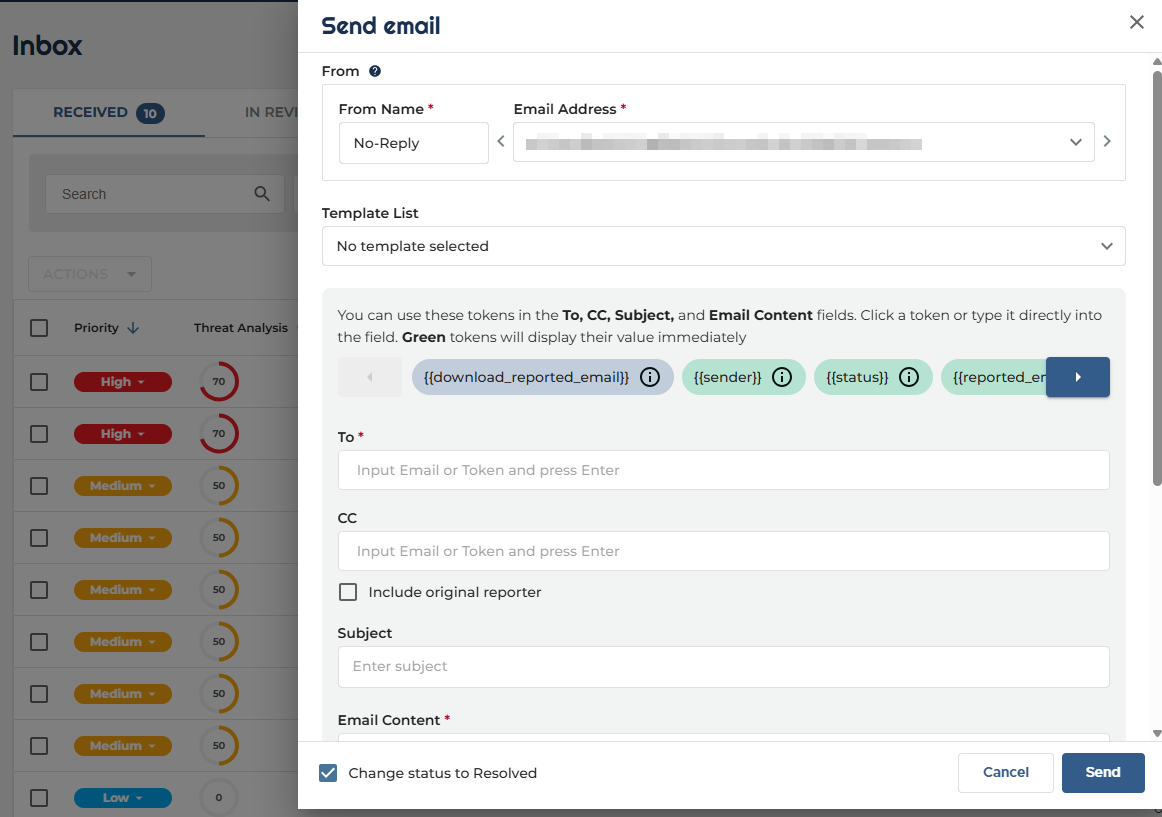Screen dimensions: 1162x817
Task: Enable Include original reporter checkbox
Action: coord(348,592)
